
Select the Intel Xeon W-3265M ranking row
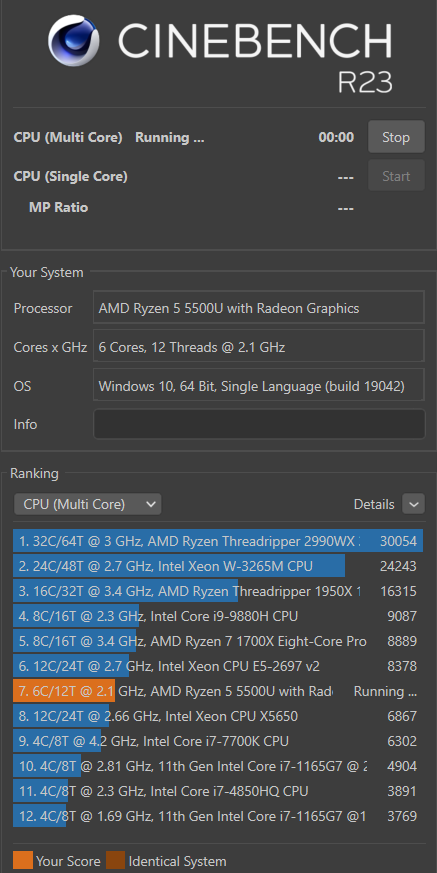coord(218,566)
